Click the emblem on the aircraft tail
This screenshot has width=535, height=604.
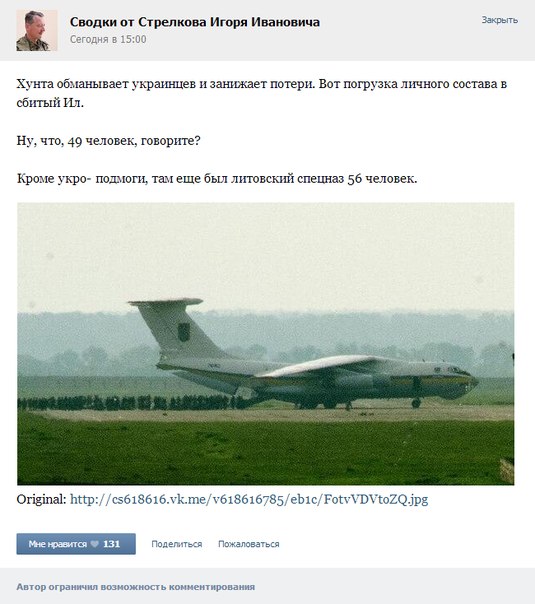point(183,332)
